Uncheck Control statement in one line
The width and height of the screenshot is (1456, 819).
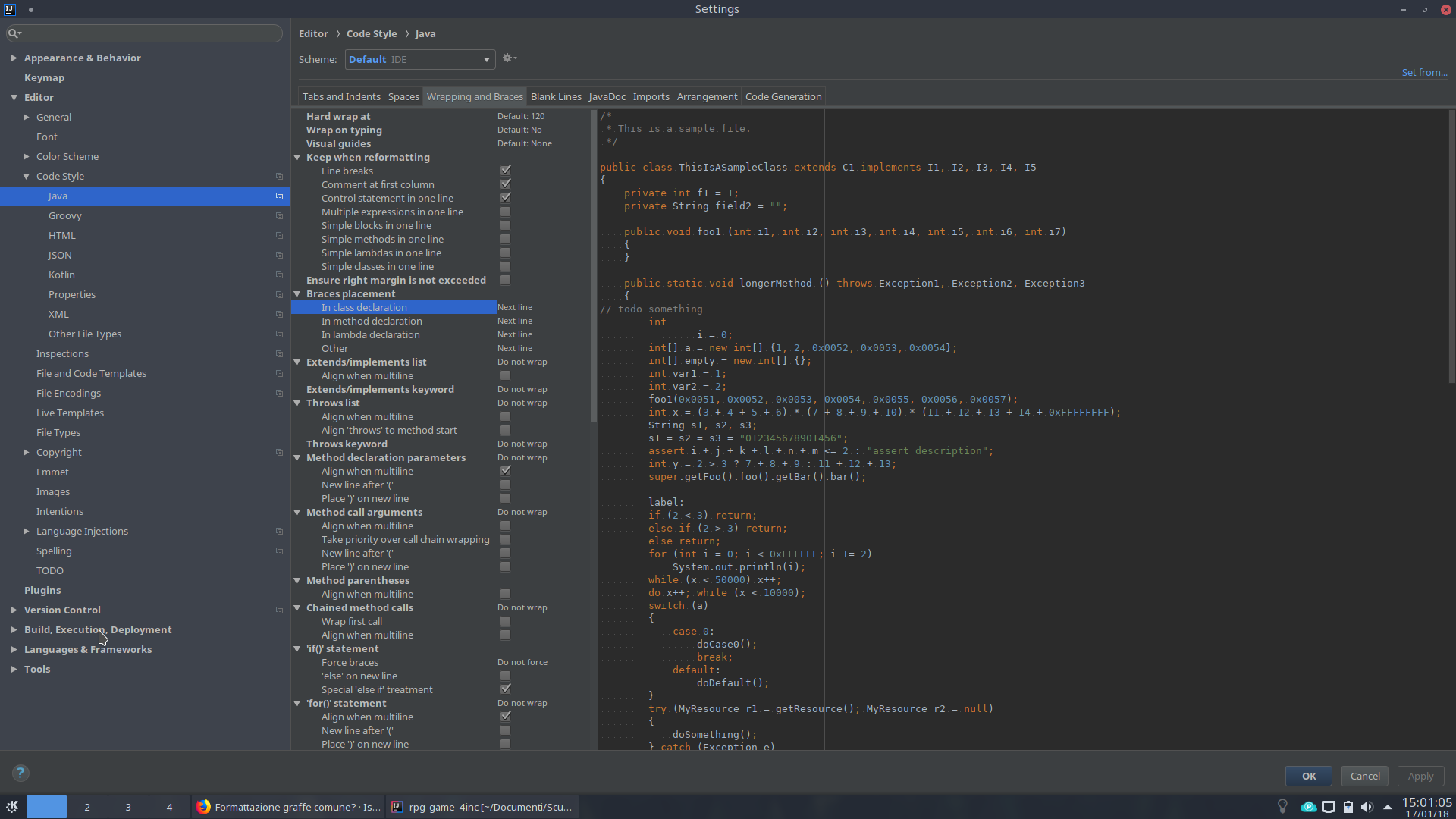(x=506, y=198)
